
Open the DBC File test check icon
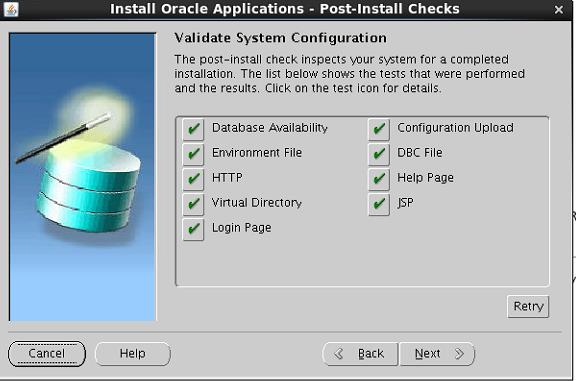pyautogui.click(x=379, y=154)
